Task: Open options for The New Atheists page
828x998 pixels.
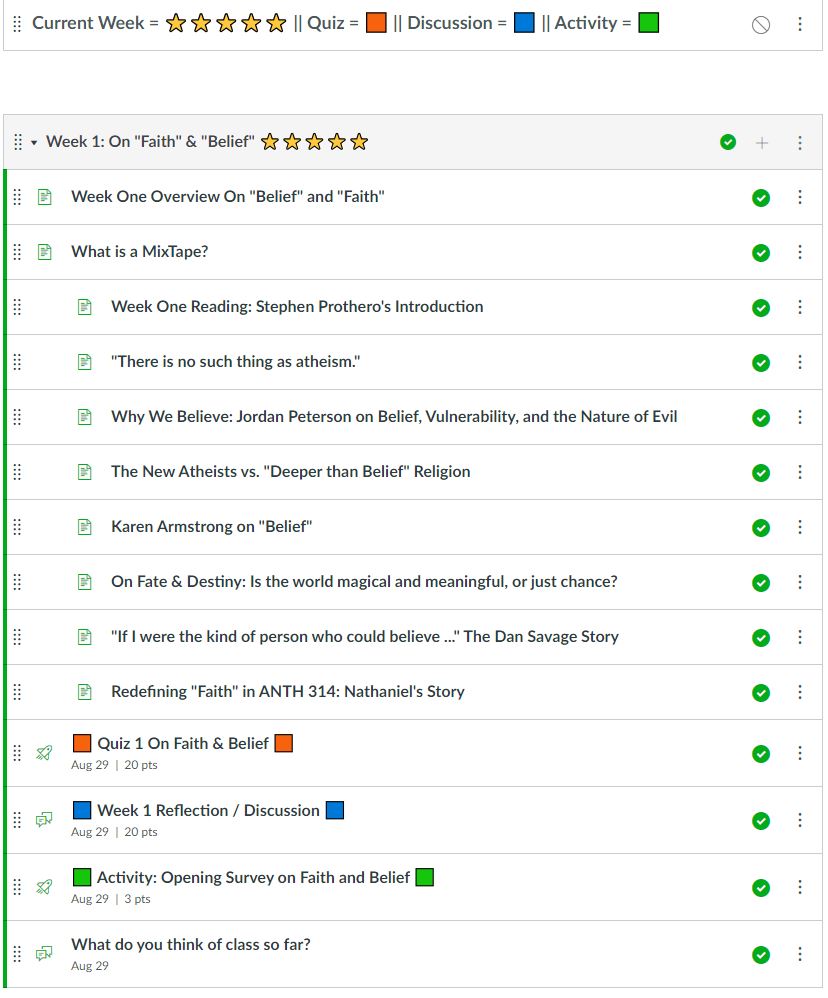Action: click(799, 472)
